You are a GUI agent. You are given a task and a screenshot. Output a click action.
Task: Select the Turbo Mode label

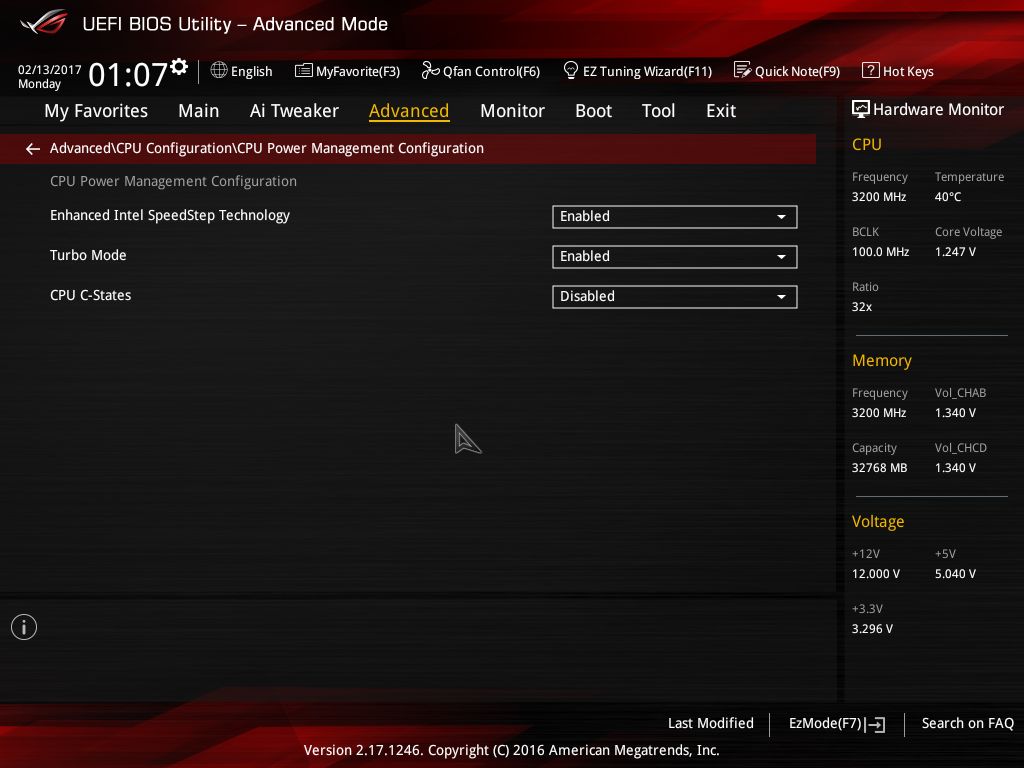(88, 255)
